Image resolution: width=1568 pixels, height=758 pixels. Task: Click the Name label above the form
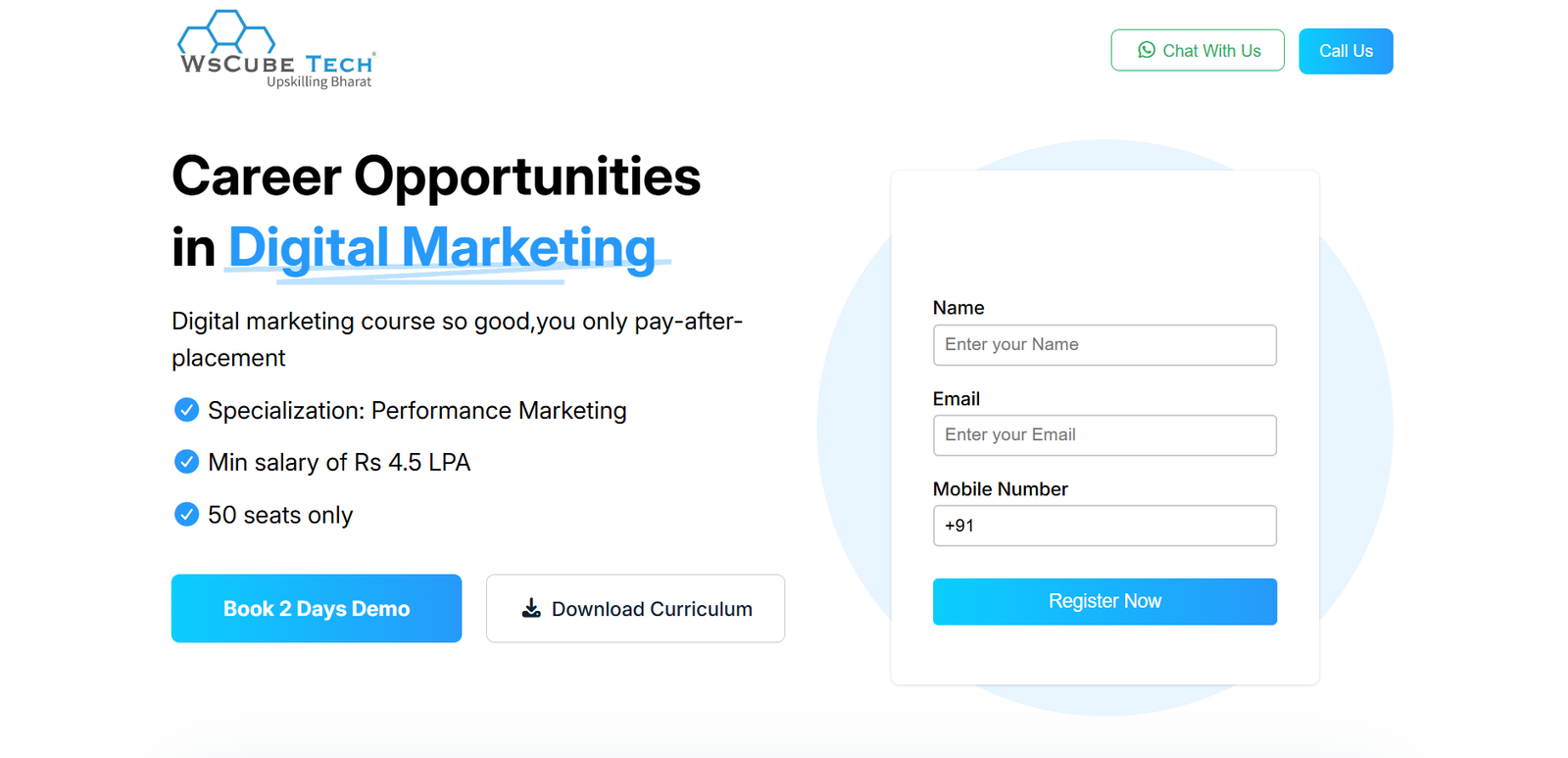958,308
